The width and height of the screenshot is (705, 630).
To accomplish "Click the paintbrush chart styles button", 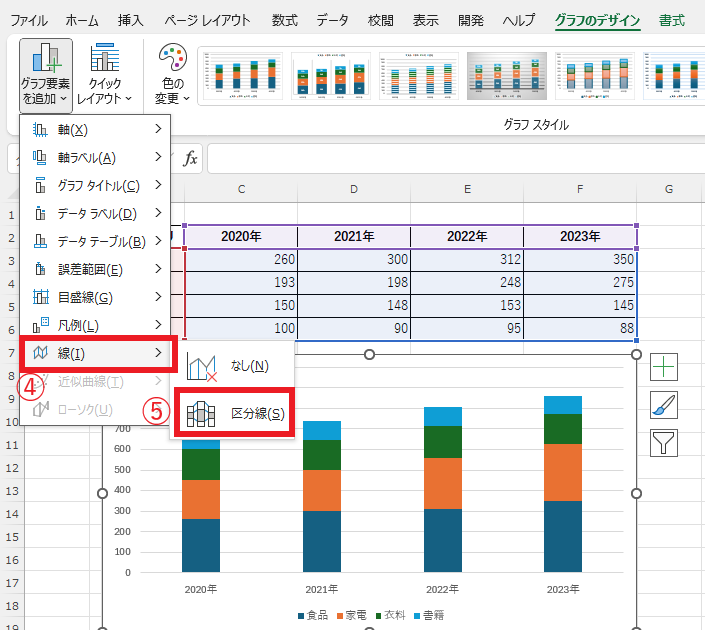I will pos(664,405).
